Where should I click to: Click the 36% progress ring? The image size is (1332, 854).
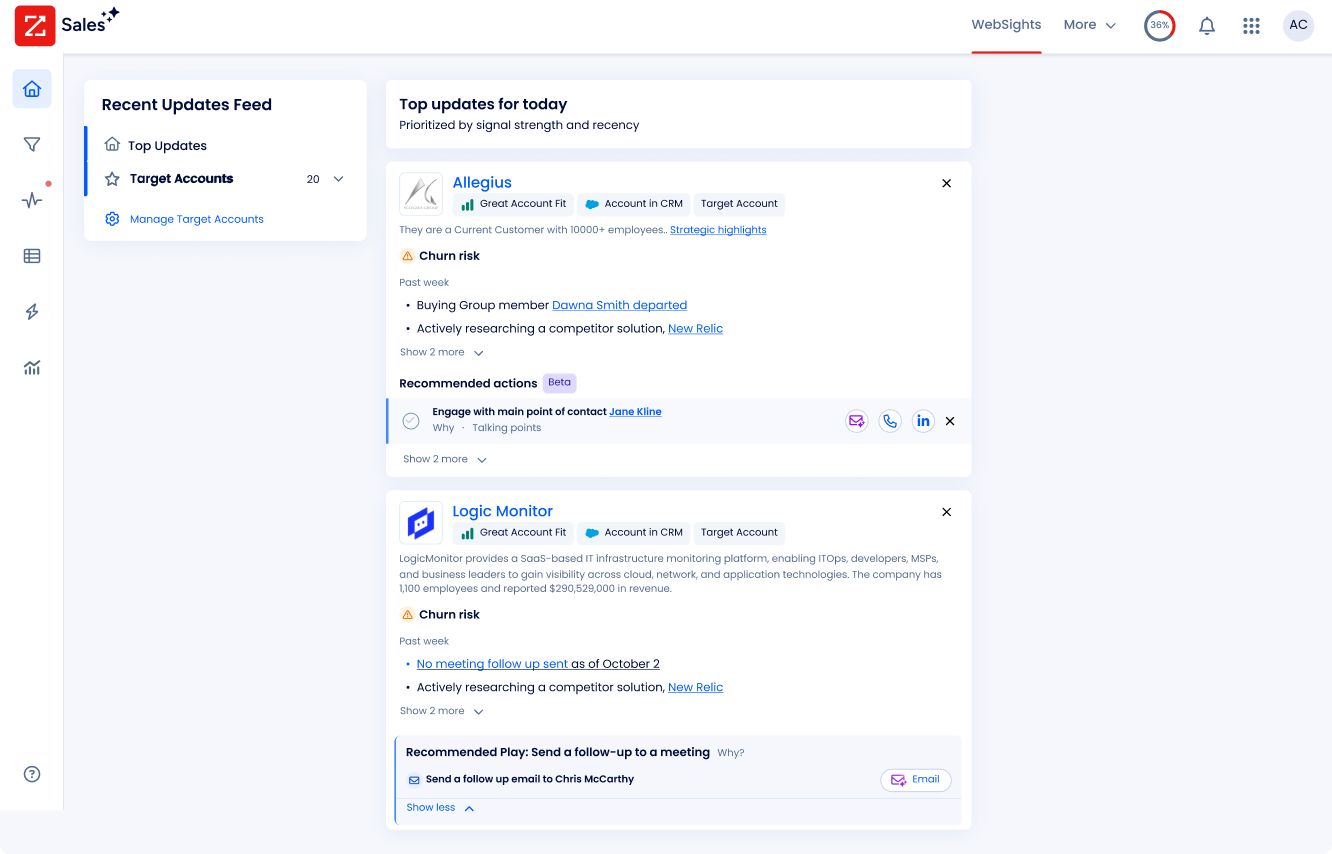(x=1160, y=26)
